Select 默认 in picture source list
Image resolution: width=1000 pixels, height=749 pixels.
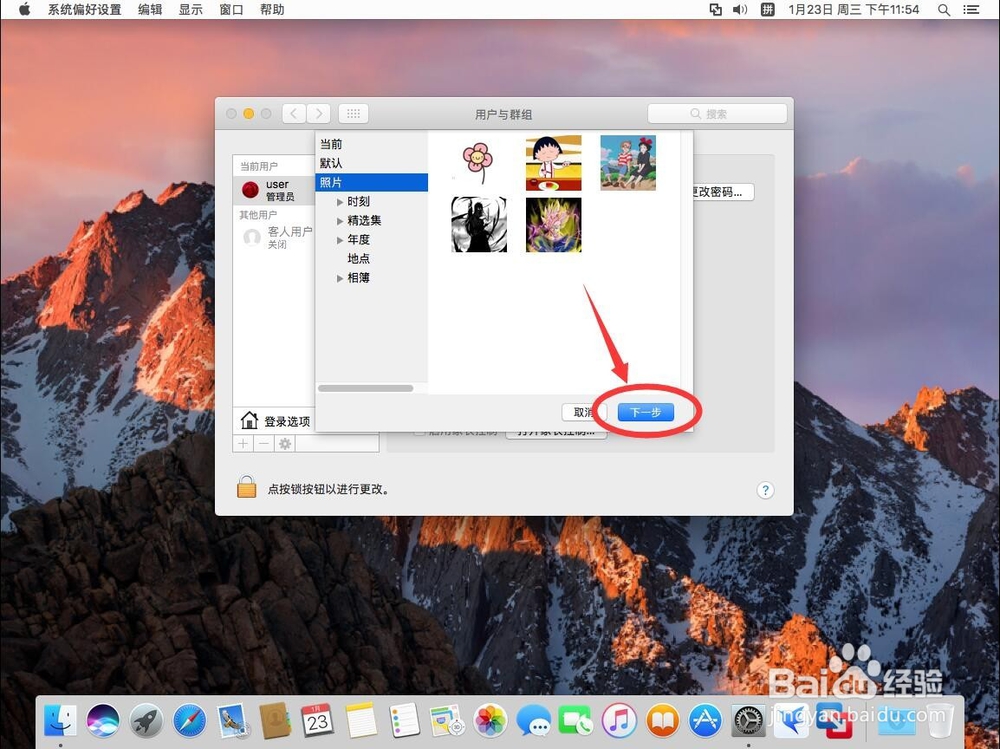pos(371,163)
